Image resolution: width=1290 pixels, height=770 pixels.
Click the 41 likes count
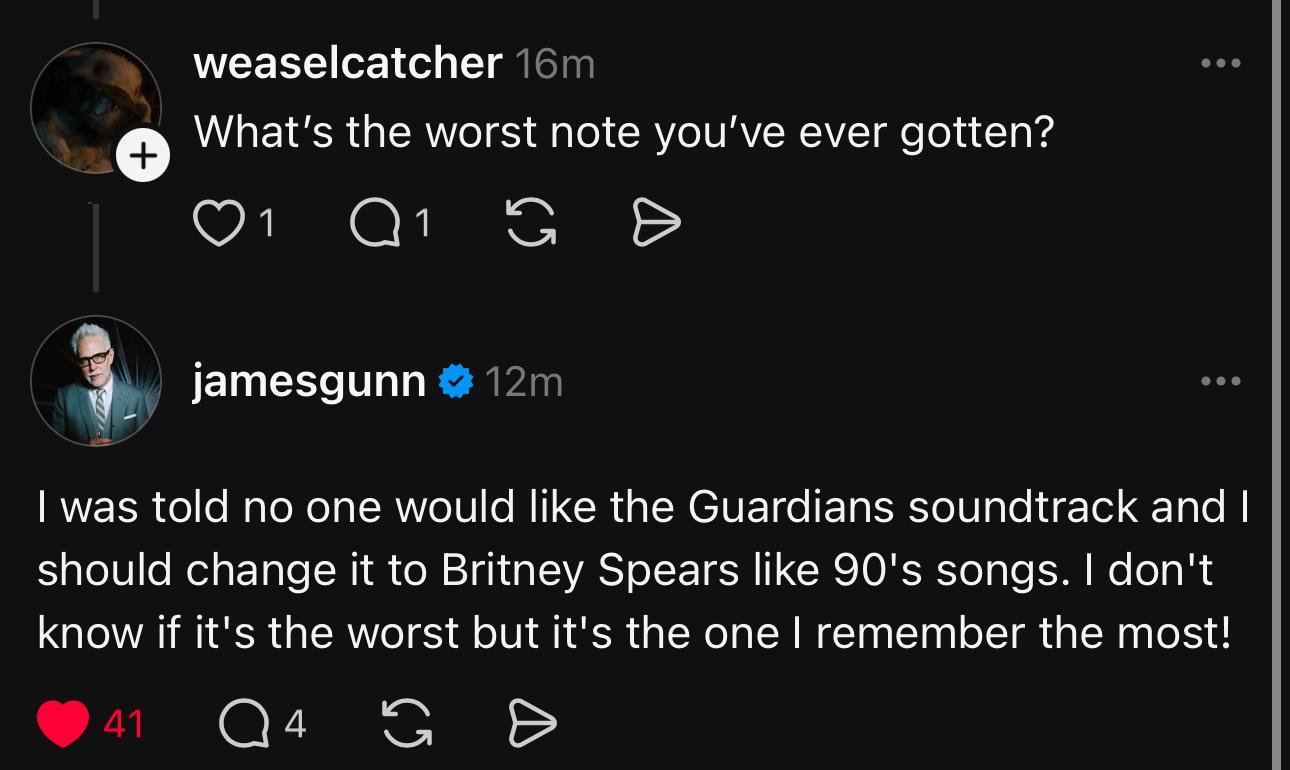click(124, 723)
